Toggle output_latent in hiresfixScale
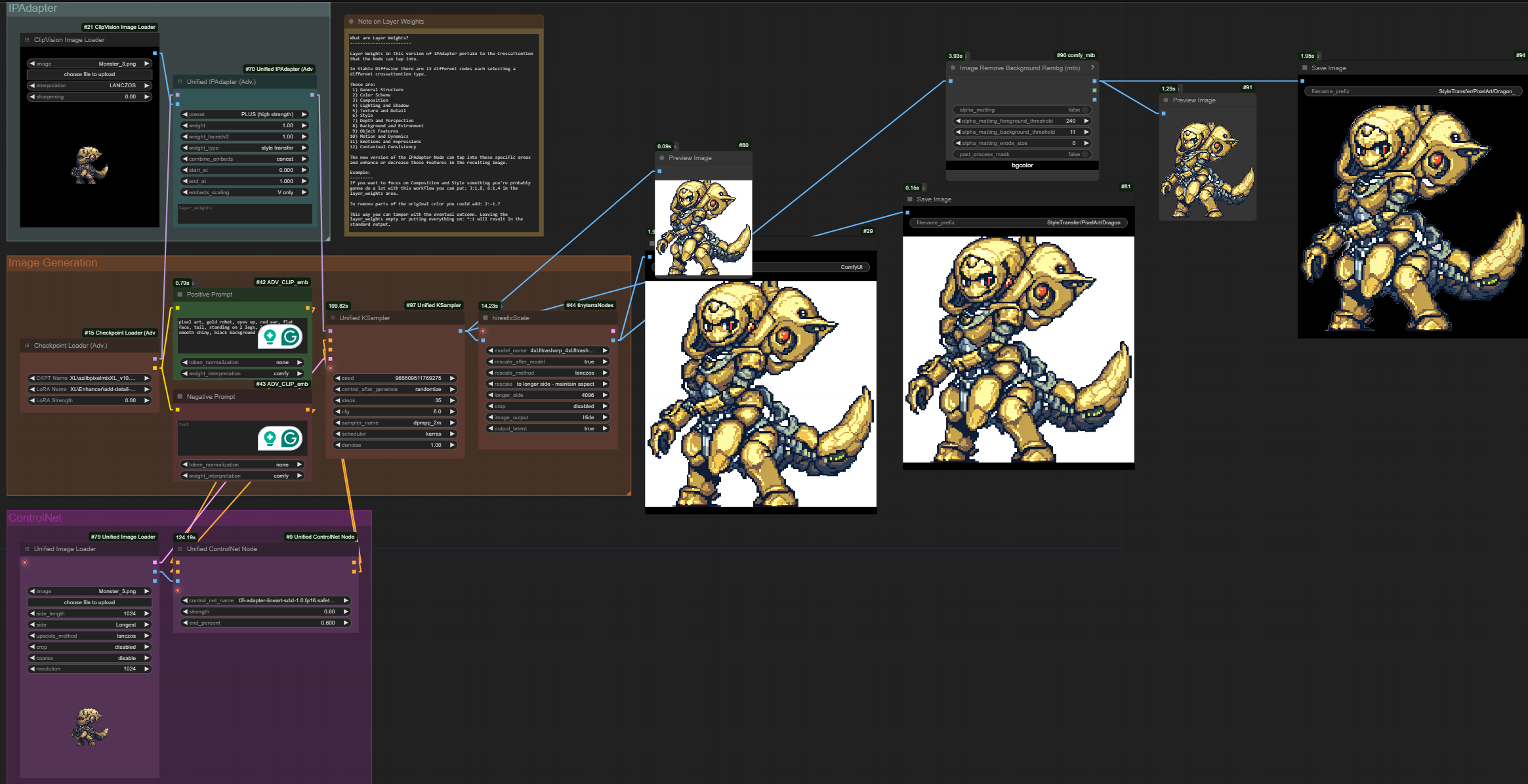Screen dimensions: 1528x784 coord(548,429)
